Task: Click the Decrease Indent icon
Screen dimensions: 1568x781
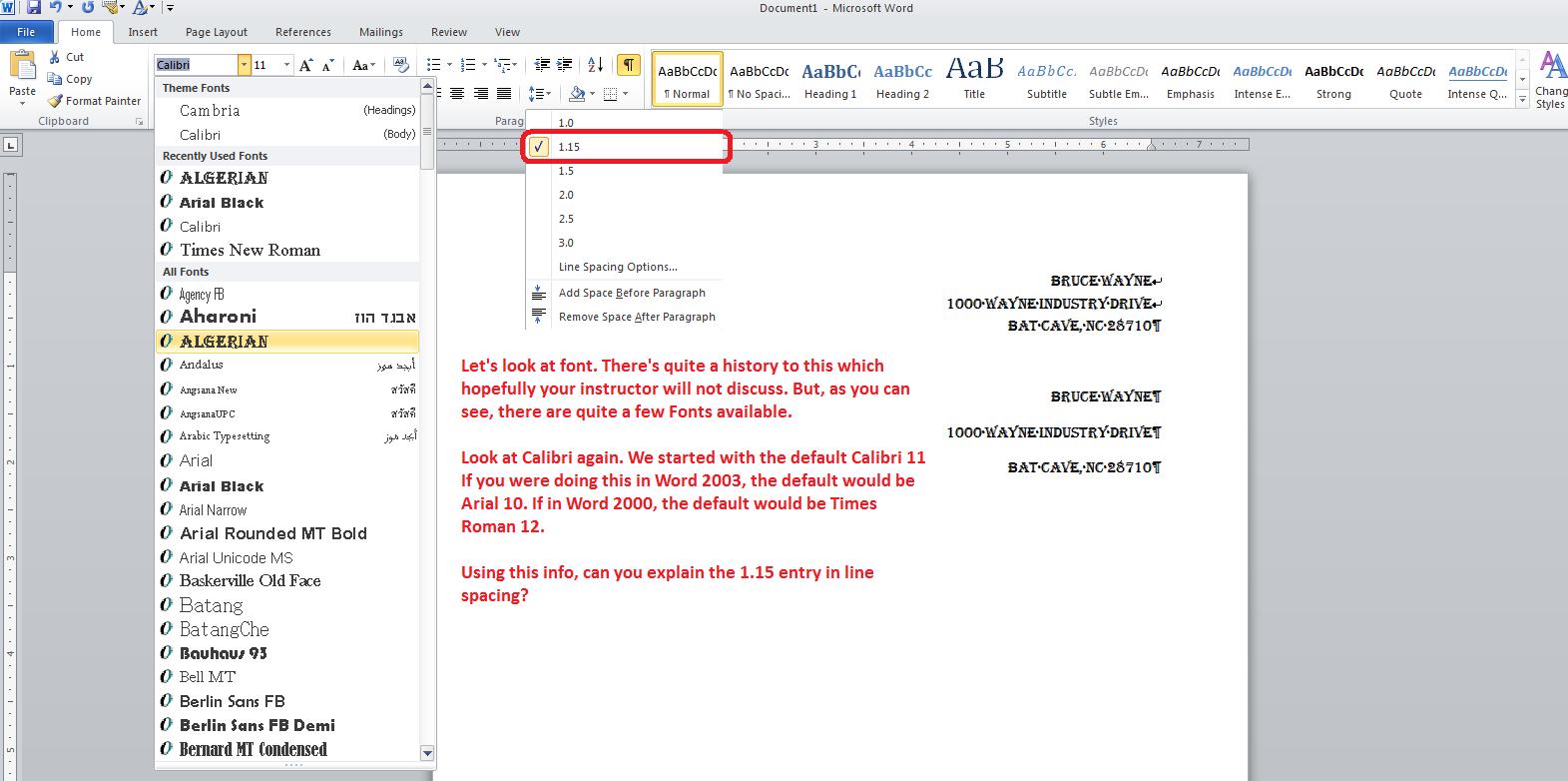Action: pos(543,65)
